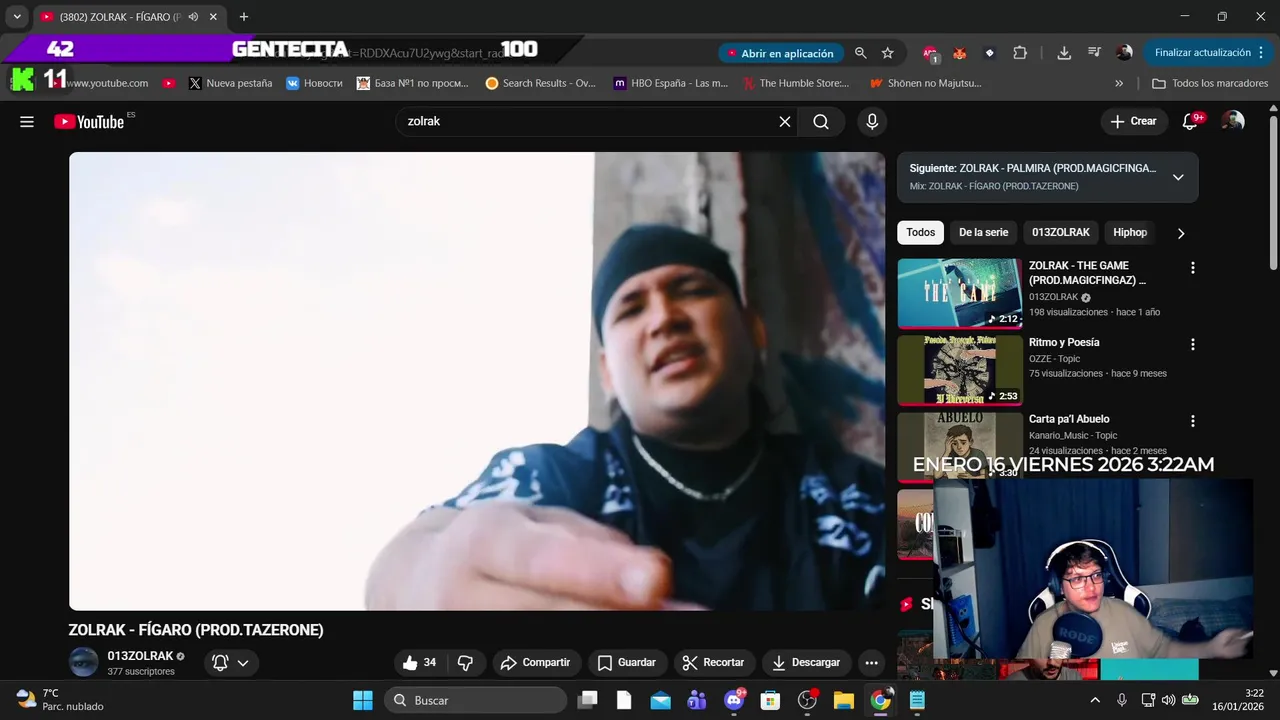Screen dimensions: 1280x720
Task: Open options for ZOLRAK - THE GAME
Action: [x=1192, y=268]
